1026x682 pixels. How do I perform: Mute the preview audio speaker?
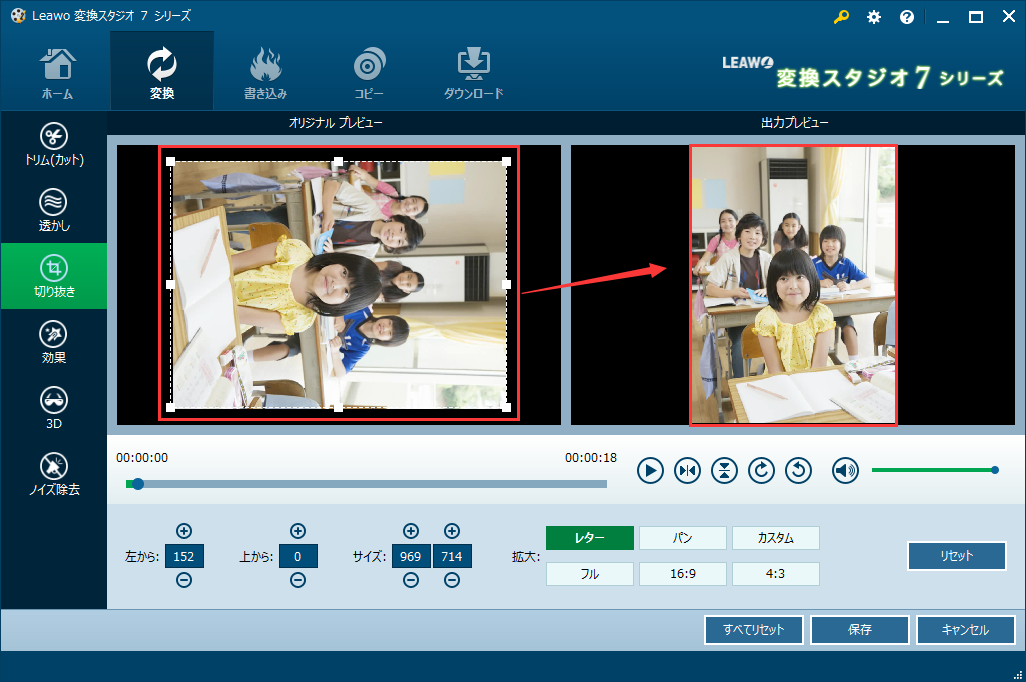pos(845,470)
